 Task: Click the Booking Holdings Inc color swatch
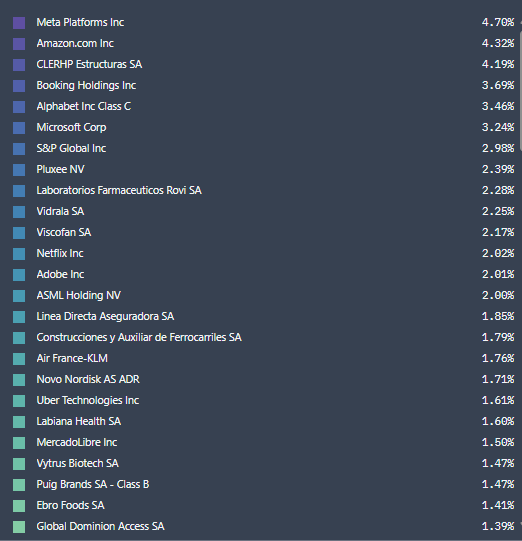click(x=19, y=86)
